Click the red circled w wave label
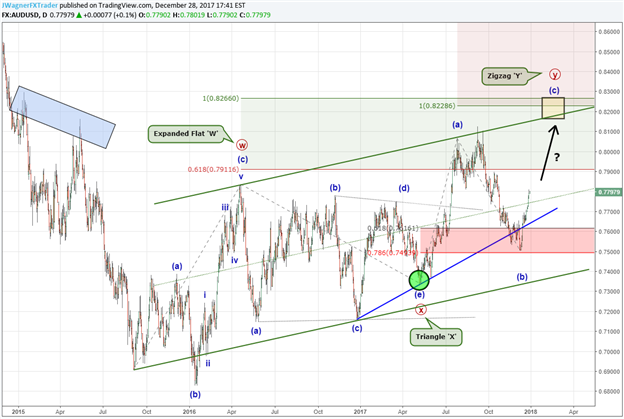 242,145
